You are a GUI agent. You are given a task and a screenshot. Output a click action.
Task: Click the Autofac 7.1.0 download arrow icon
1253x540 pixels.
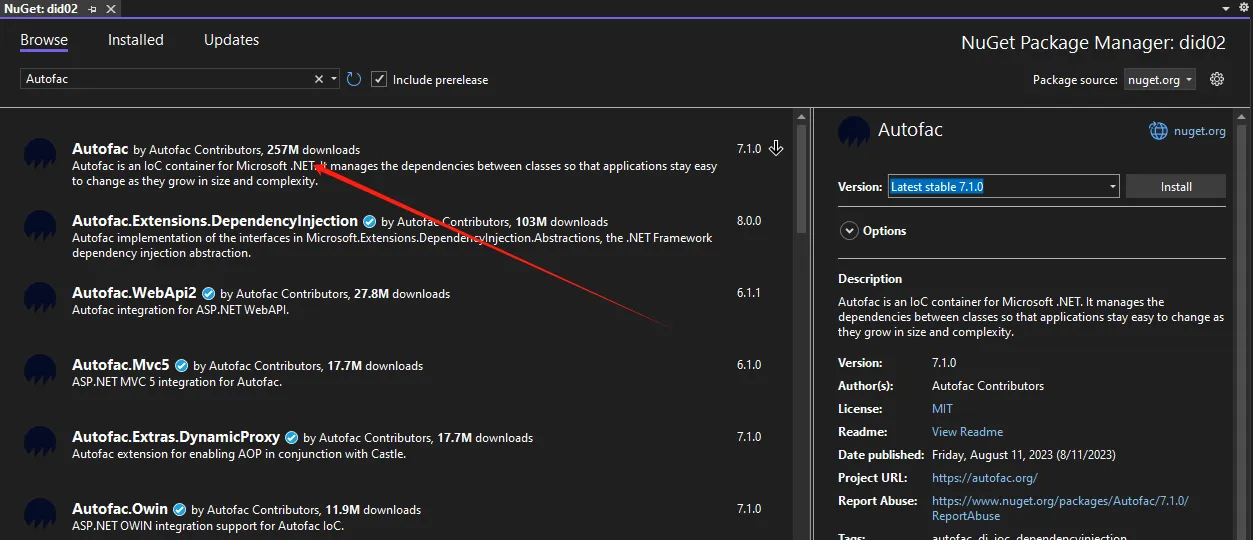pos(776,148)
